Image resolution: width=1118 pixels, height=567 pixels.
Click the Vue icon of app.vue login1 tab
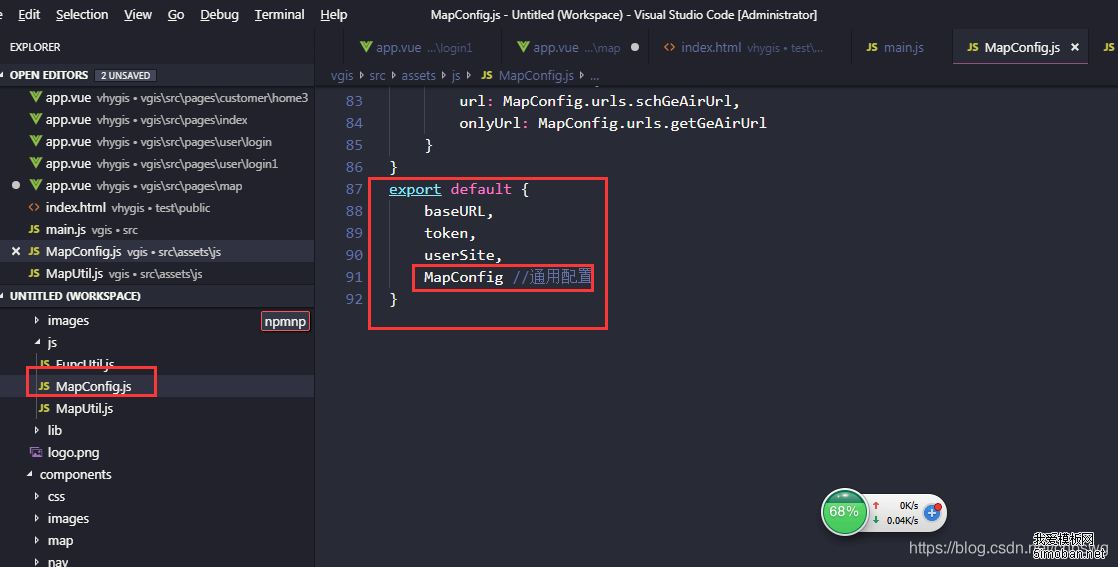click(365, 47)
